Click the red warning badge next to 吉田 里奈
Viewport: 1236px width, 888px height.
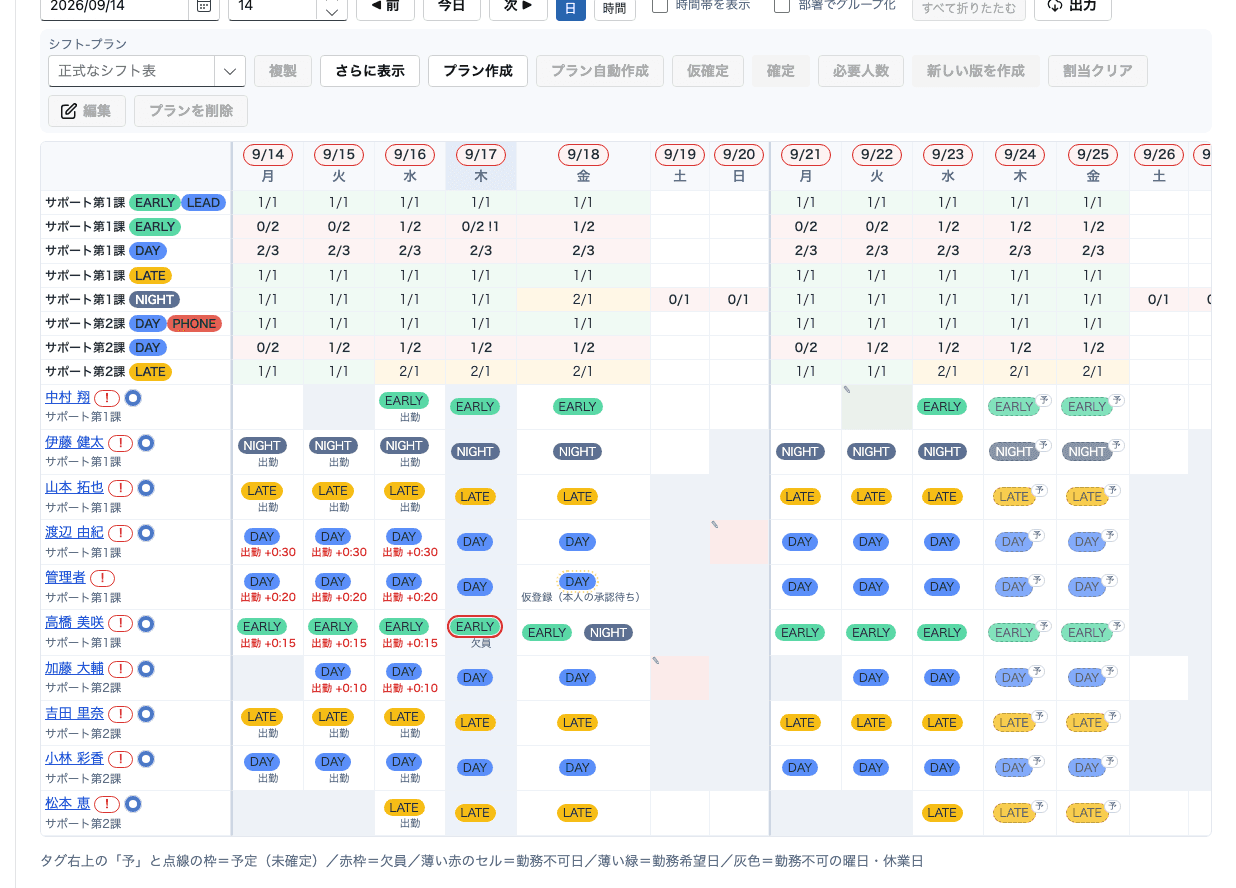coord(120,714)
